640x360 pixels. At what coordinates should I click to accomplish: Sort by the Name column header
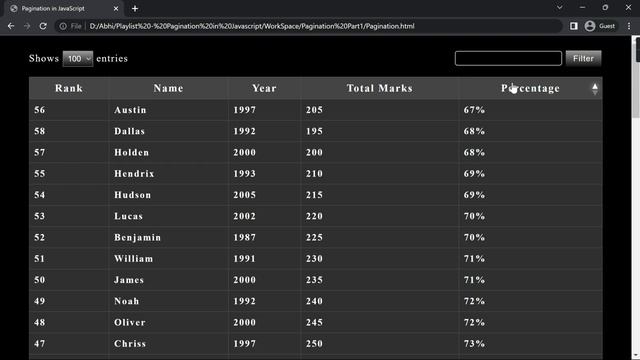pos(168,88)
